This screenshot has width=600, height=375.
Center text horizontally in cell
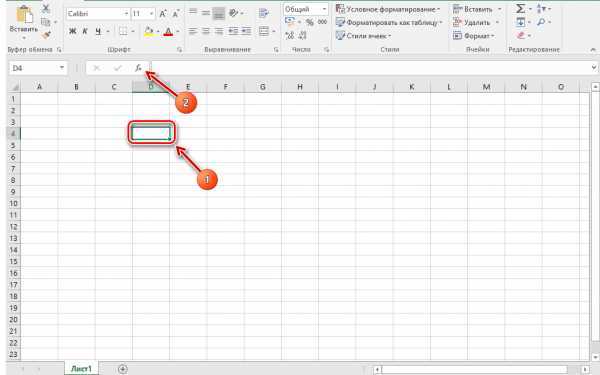[206, 31]
